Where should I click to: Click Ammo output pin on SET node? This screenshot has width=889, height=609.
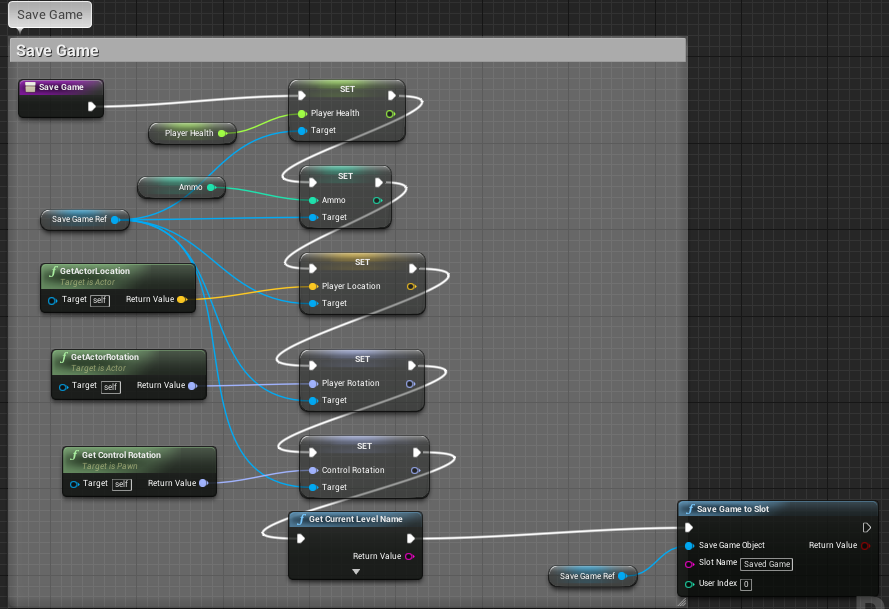click(x=377, y=200)
